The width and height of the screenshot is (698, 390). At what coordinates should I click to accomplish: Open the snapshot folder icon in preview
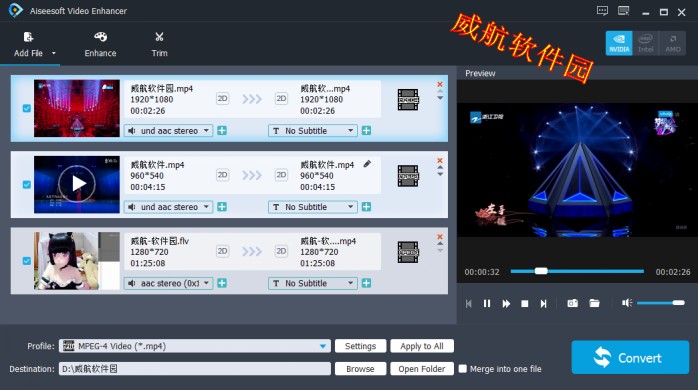pyautogui.click(x=594, y=303)
